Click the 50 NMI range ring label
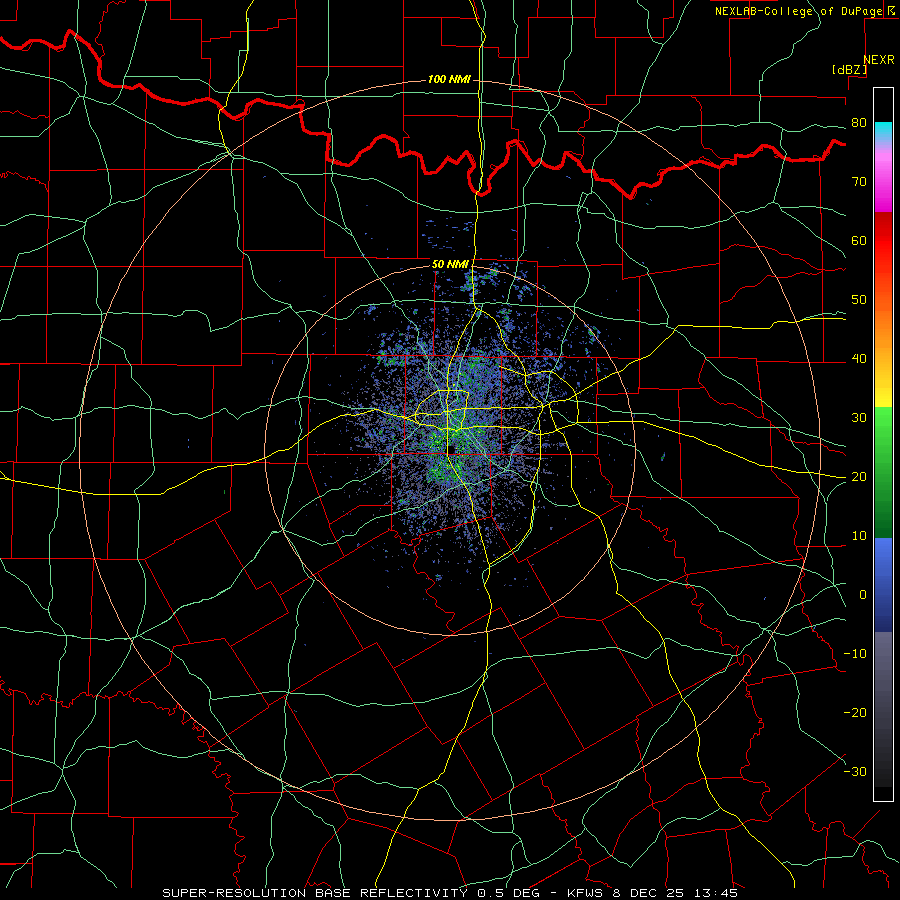900x900 pixels. pyautogui.click(x=450, y=265)
